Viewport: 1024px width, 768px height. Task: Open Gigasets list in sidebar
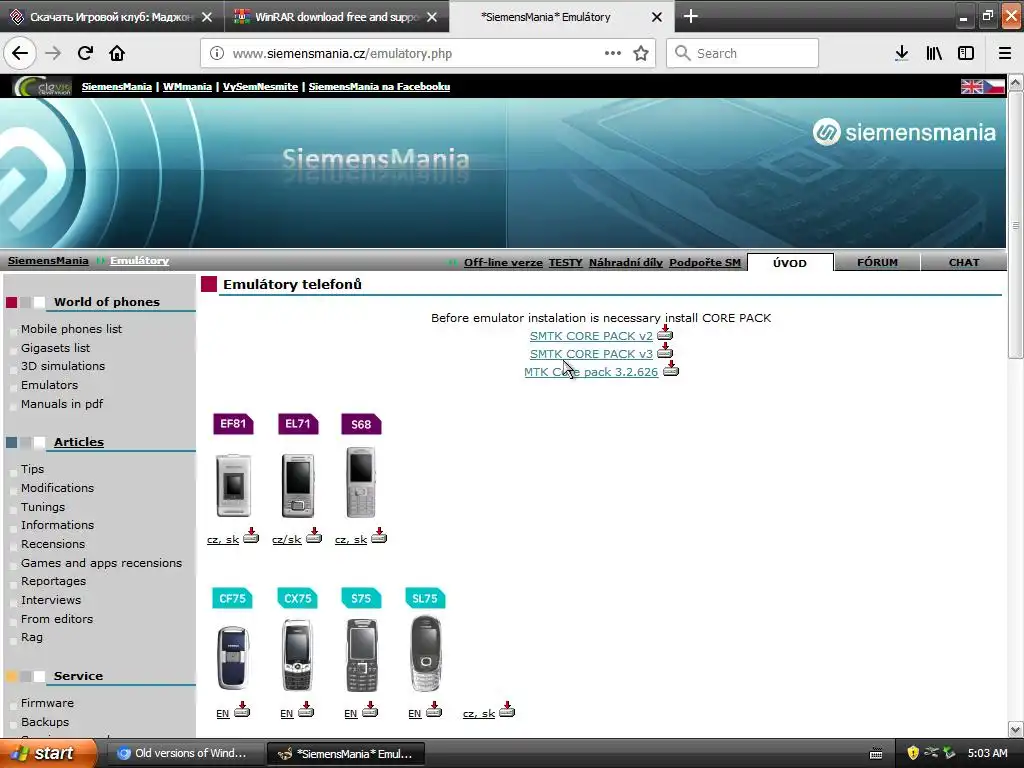[56, 348]
